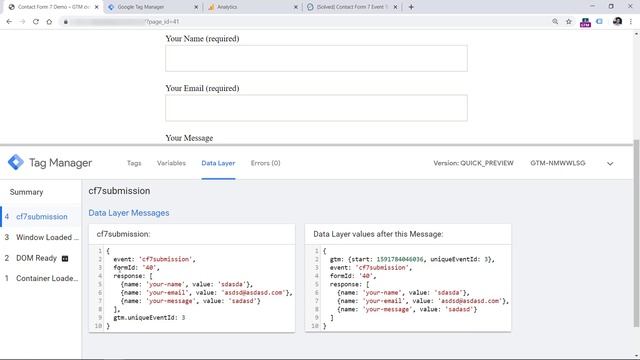Select Summary in the event list
This screenshot has height=360, width=640.
[x=27, y=192]
